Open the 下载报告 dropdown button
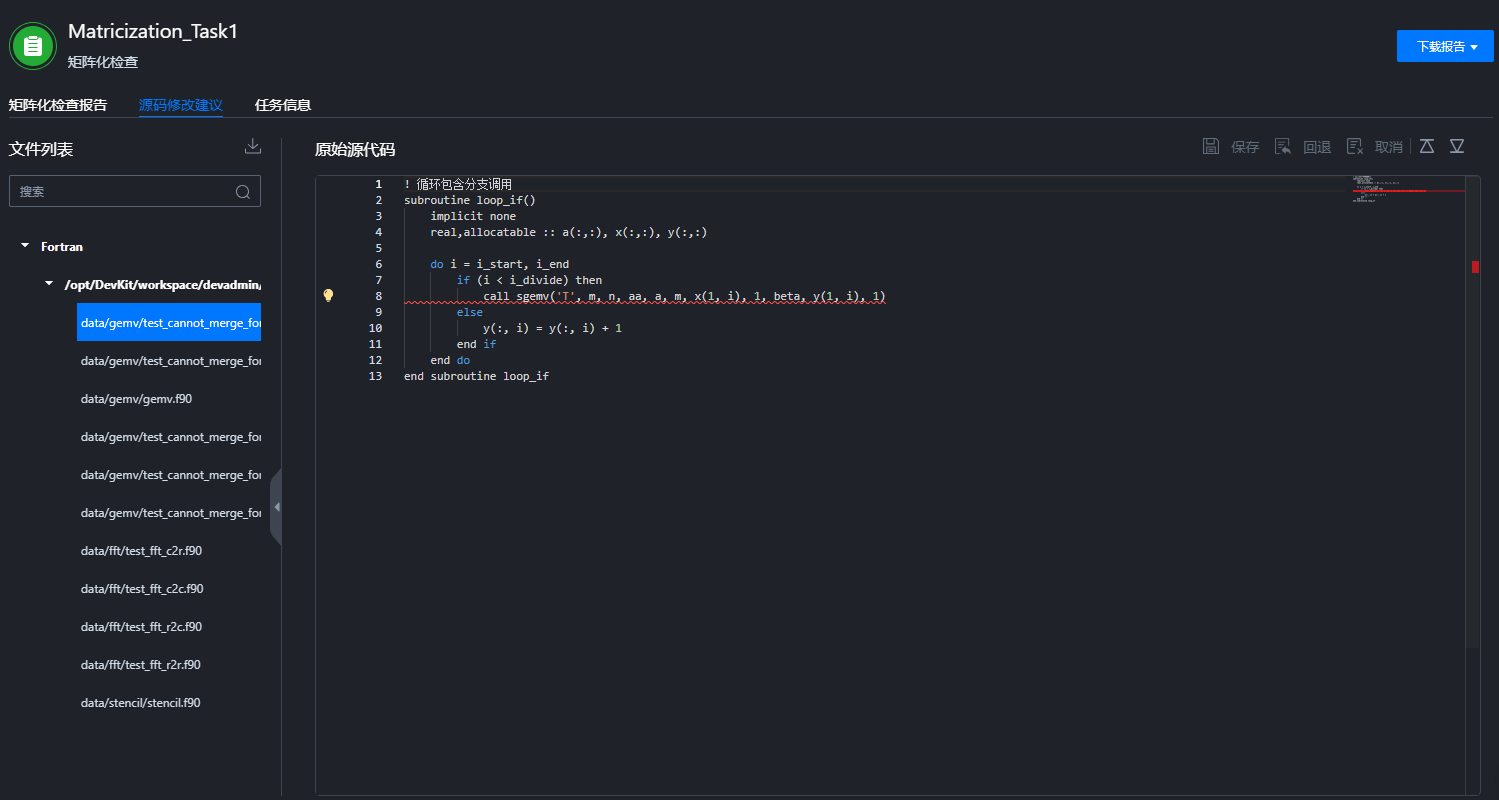This screenshot has height=800, width=1499. (1445, 46)
